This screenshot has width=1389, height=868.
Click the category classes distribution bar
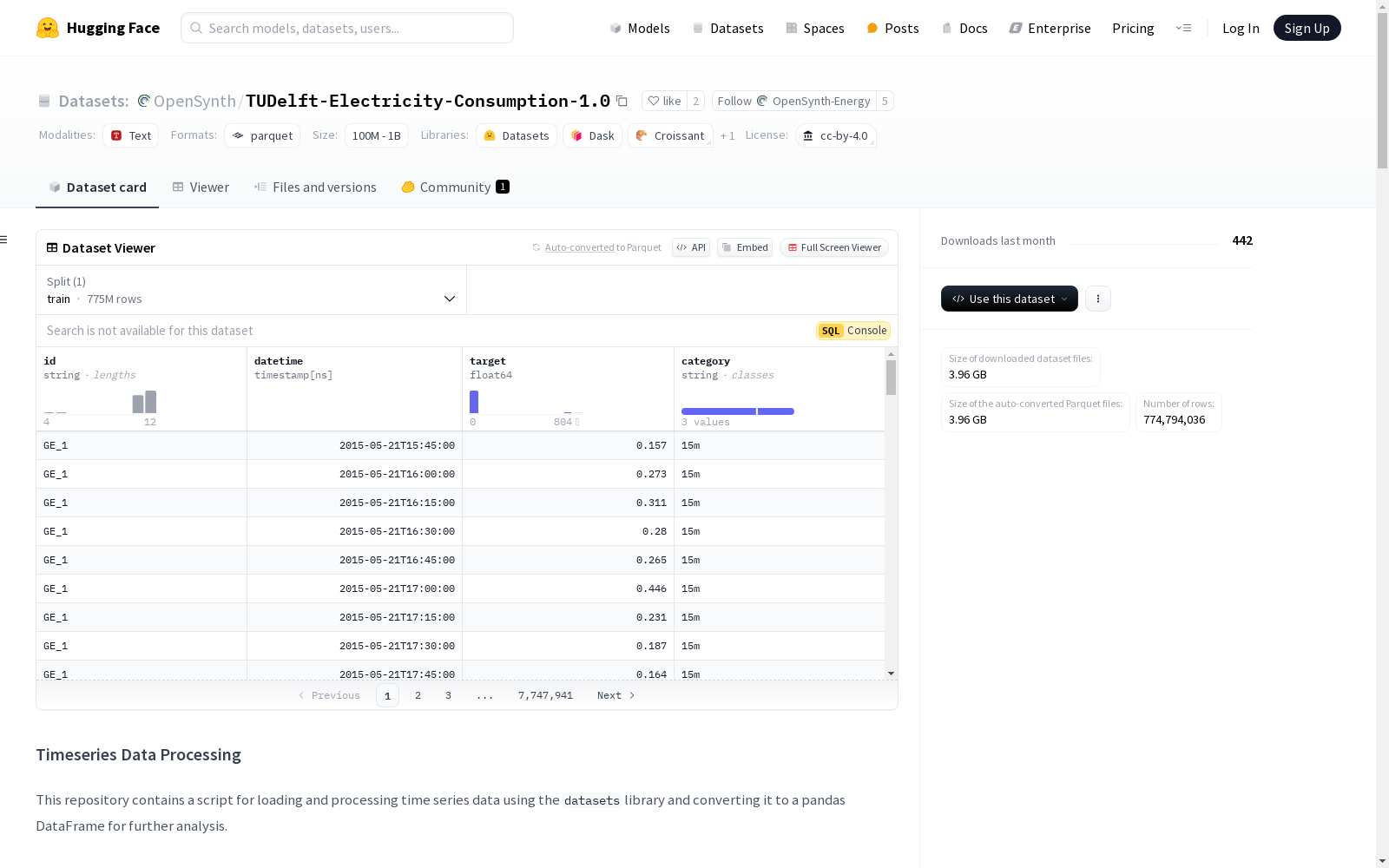(738, 411)
